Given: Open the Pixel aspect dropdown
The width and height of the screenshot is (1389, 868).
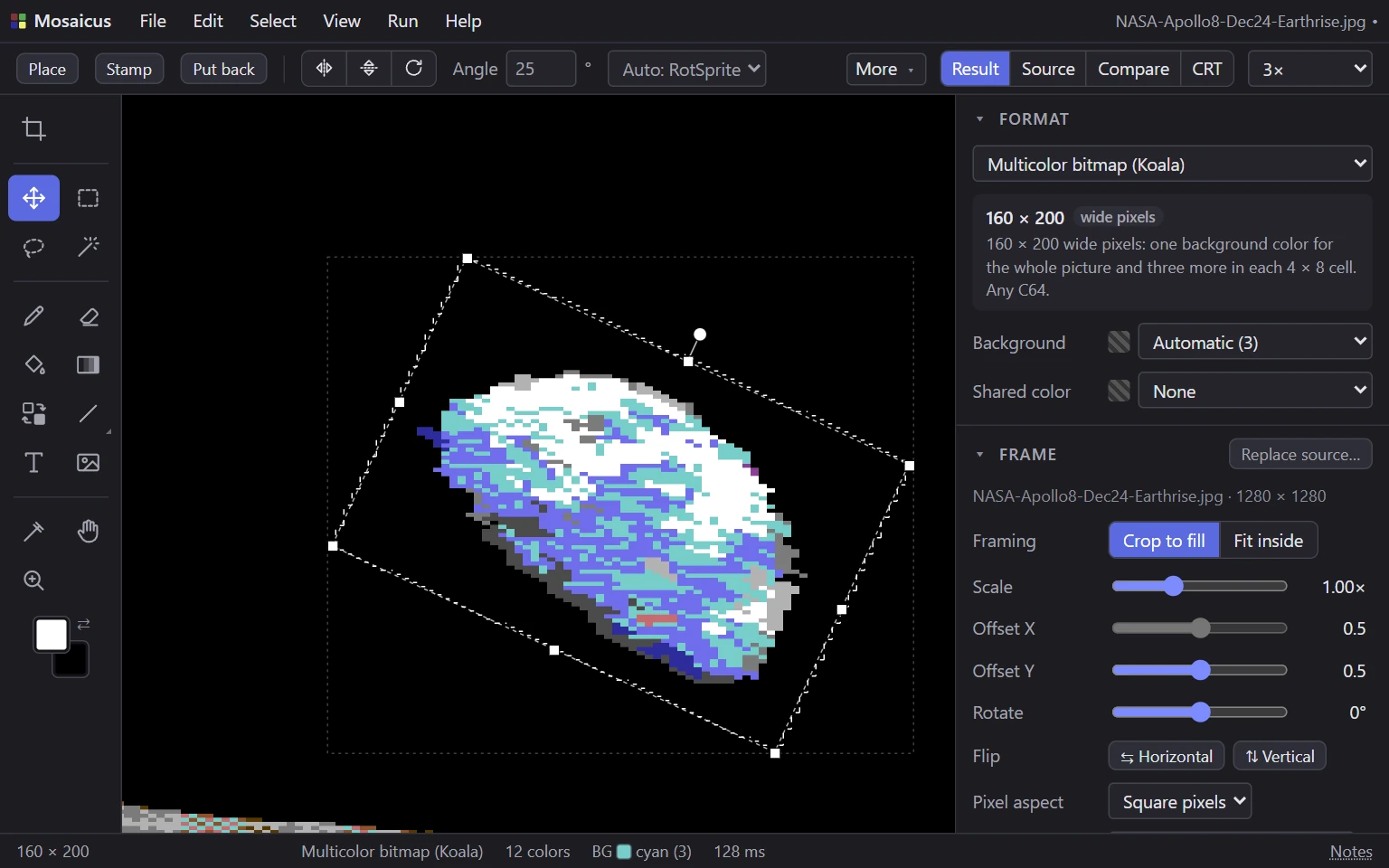Looking at the screenshot, I should click(x=1180, y=801).
